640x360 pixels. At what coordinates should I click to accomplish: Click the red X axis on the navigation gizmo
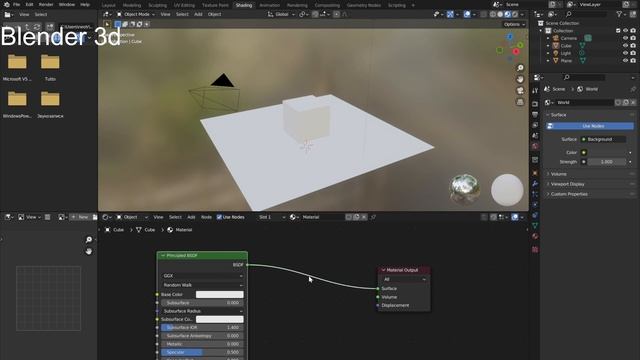516,51
